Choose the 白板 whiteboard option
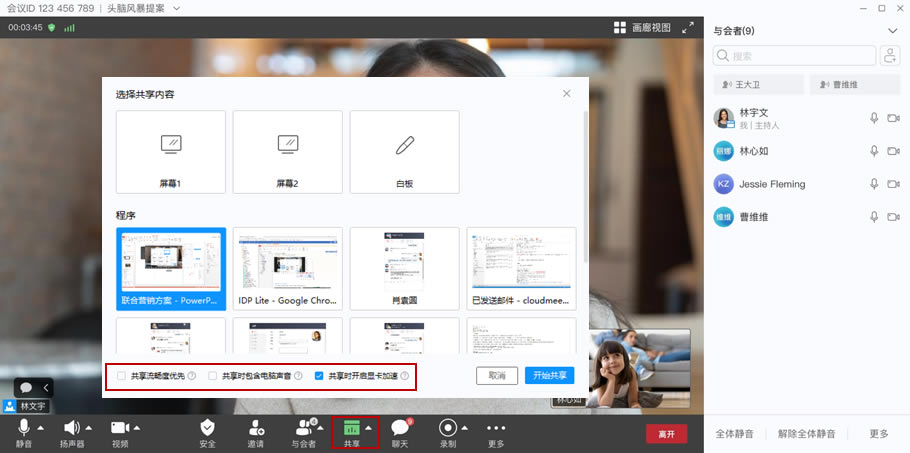 pos(404,152)
